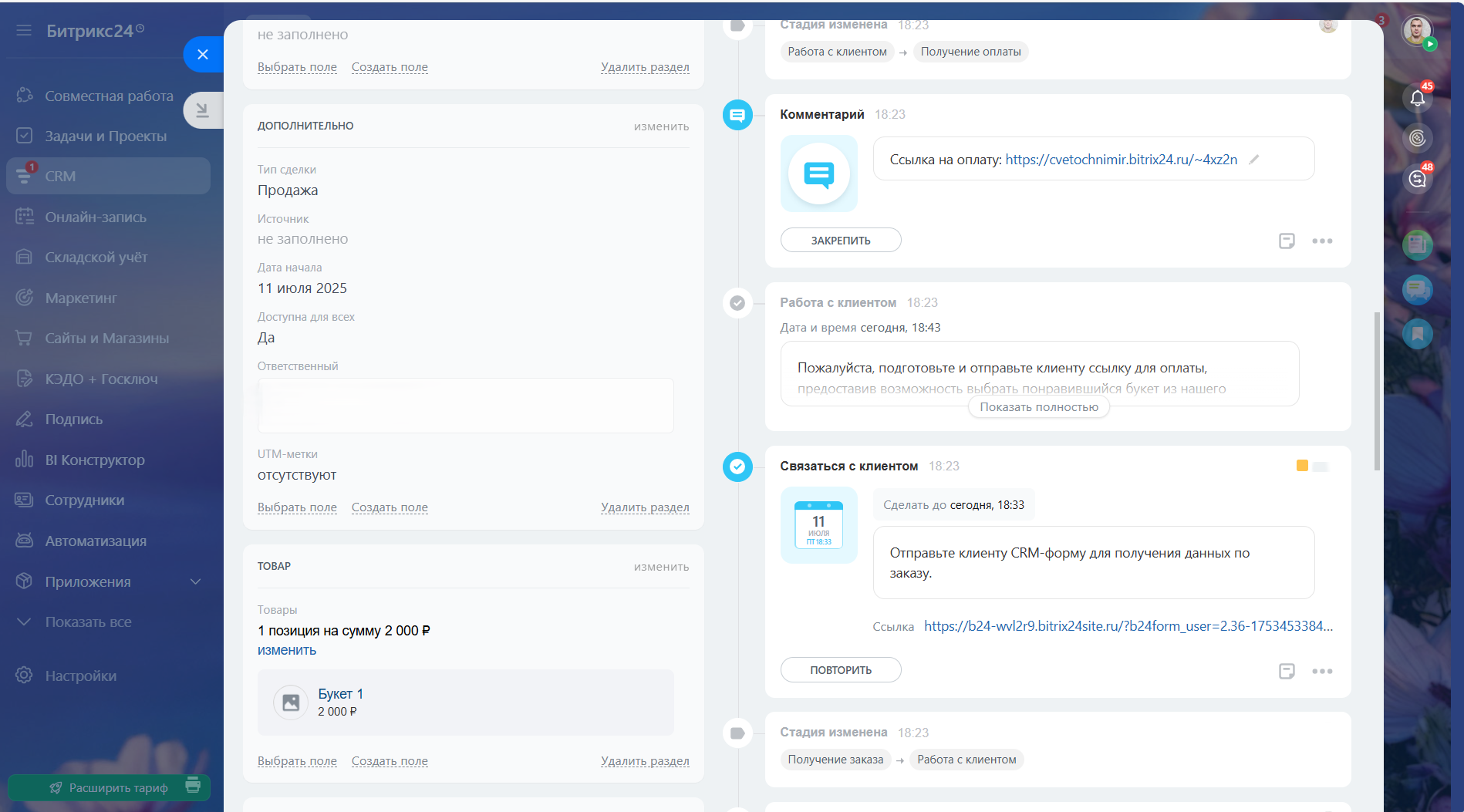
Task: Open CRM in the left menu
Action: [60, 176]
